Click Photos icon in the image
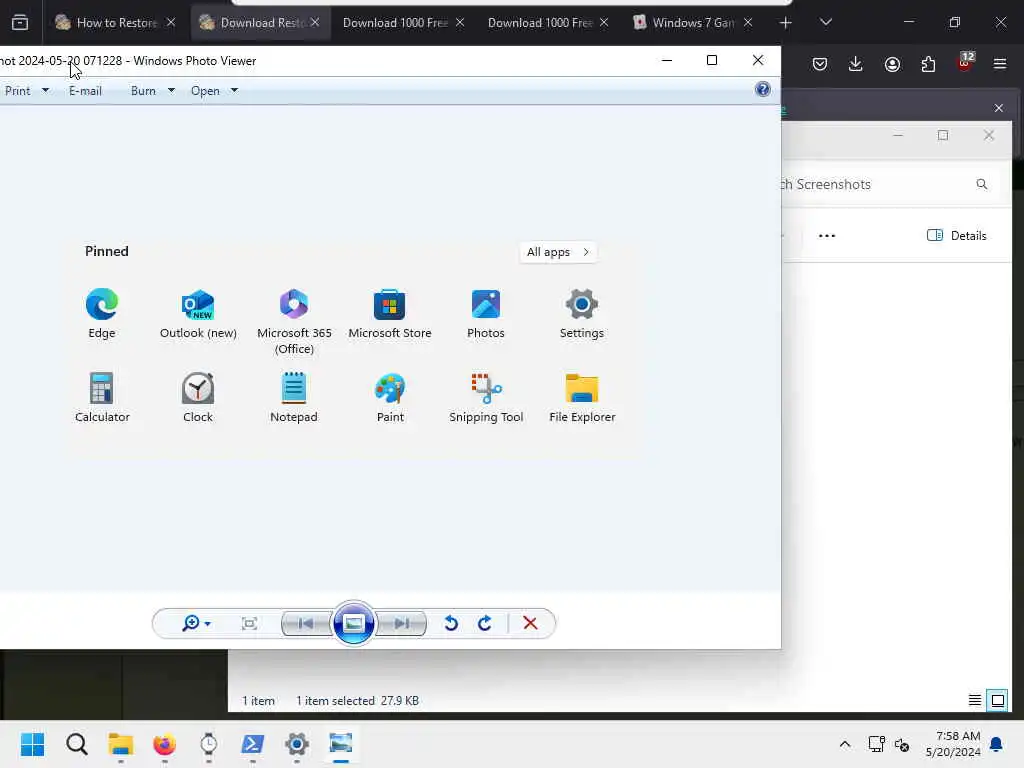The image size is (1024, 768). point(486,304)
